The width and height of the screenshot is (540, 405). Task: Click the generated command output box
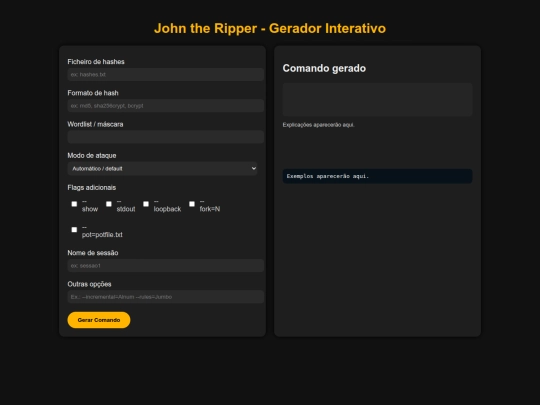[377, 100]
